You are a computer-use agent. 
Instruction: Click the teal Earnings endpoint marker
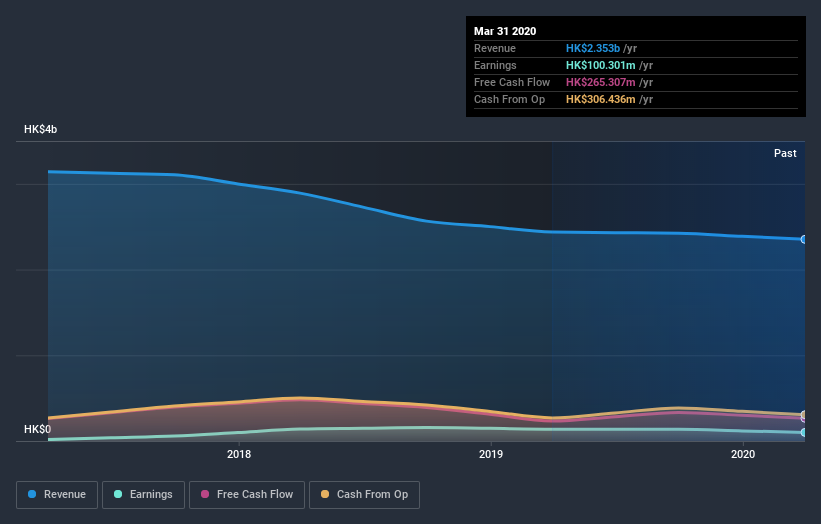click(x=804, y=432)
